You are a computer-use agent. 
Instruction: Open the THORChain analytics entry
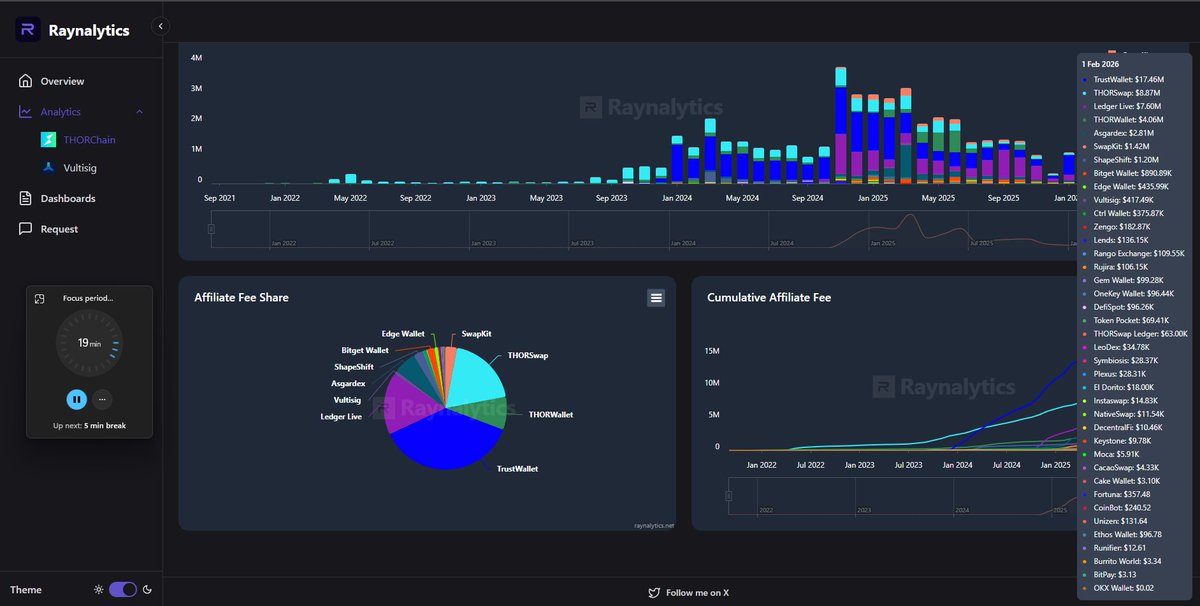[89, 140]
